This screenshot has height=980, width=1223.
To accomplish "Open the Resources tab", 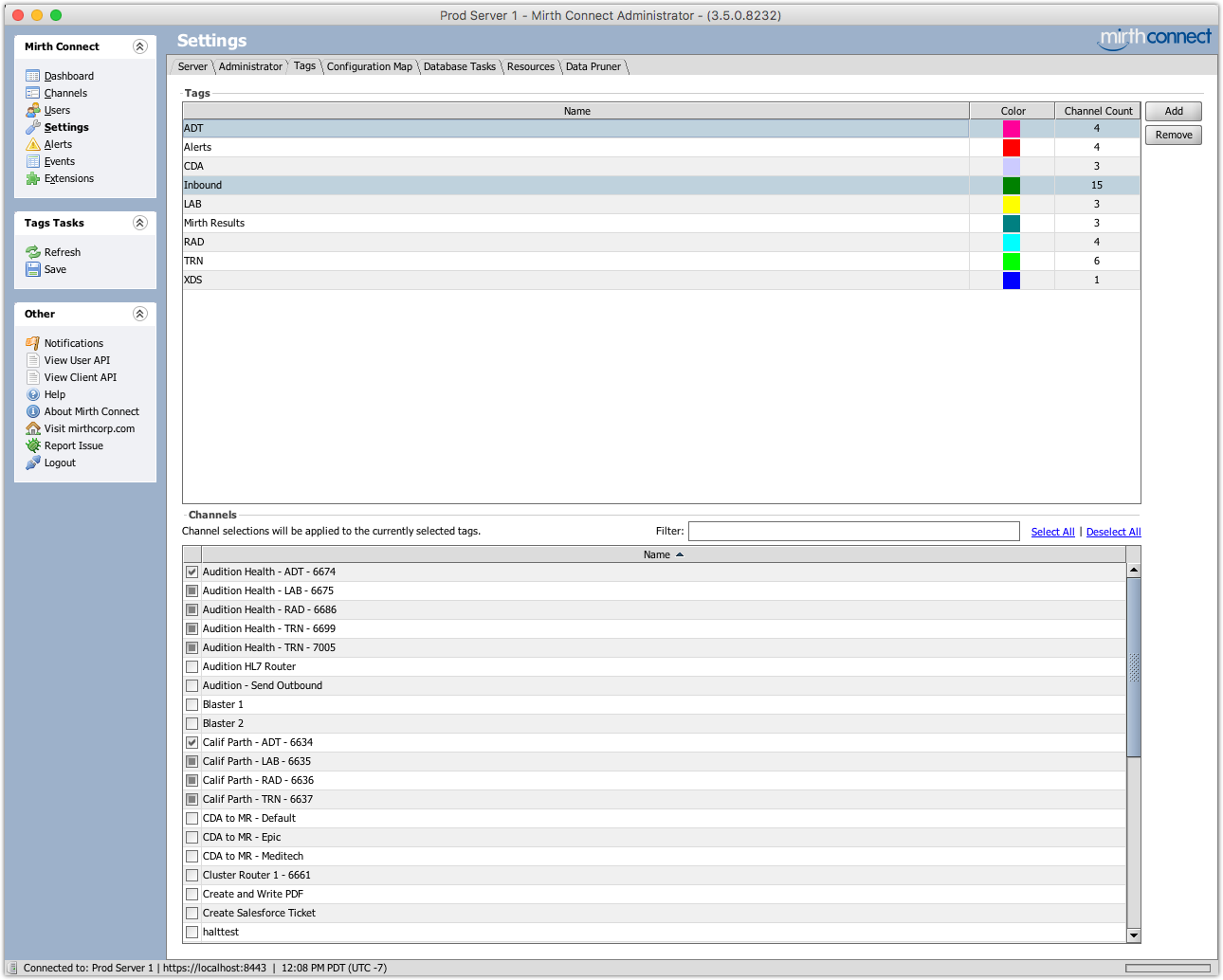I will click(x=531, y=66).
